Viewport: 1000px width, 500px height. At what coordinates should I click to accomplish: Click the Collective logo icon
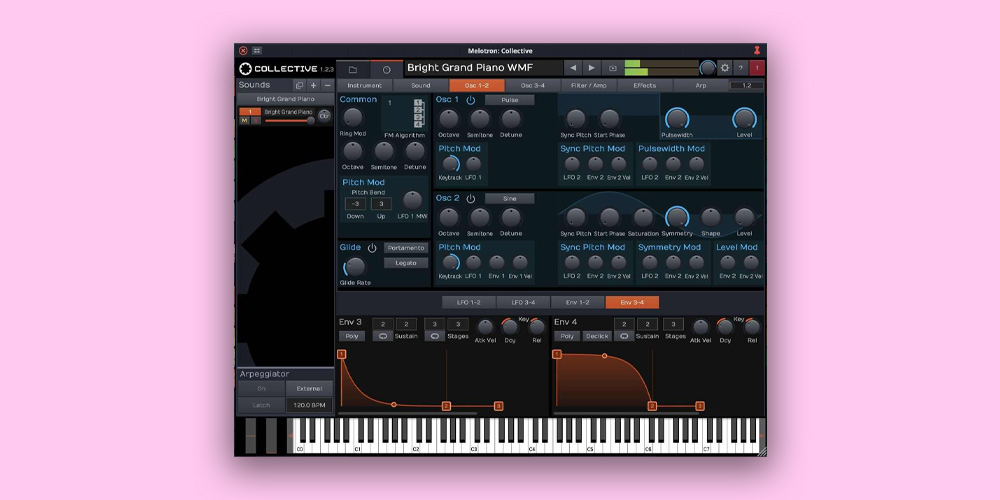(246, 69)
